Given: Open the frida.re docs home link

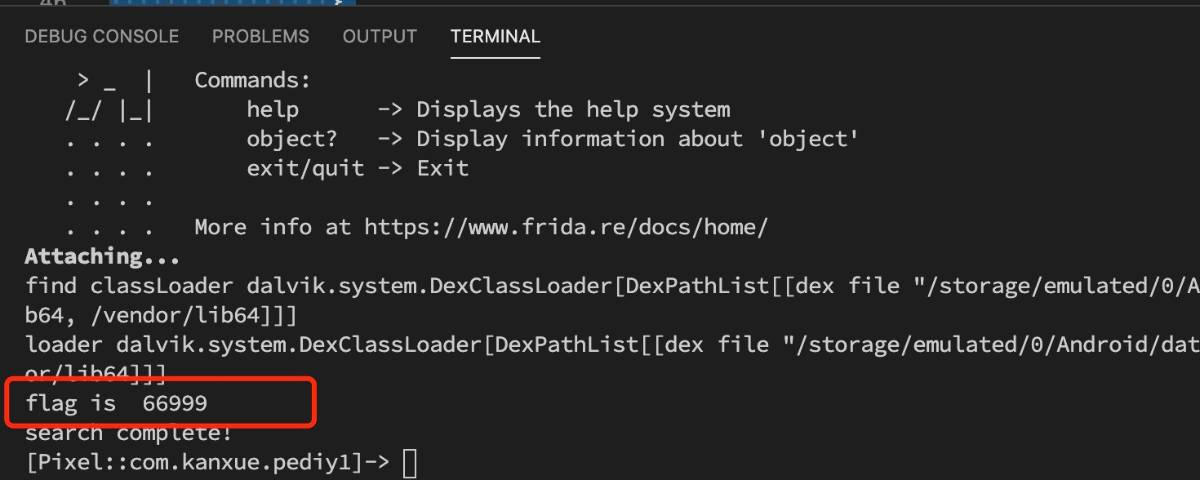Looking at the screenshot, I should (x=566, y=227).
